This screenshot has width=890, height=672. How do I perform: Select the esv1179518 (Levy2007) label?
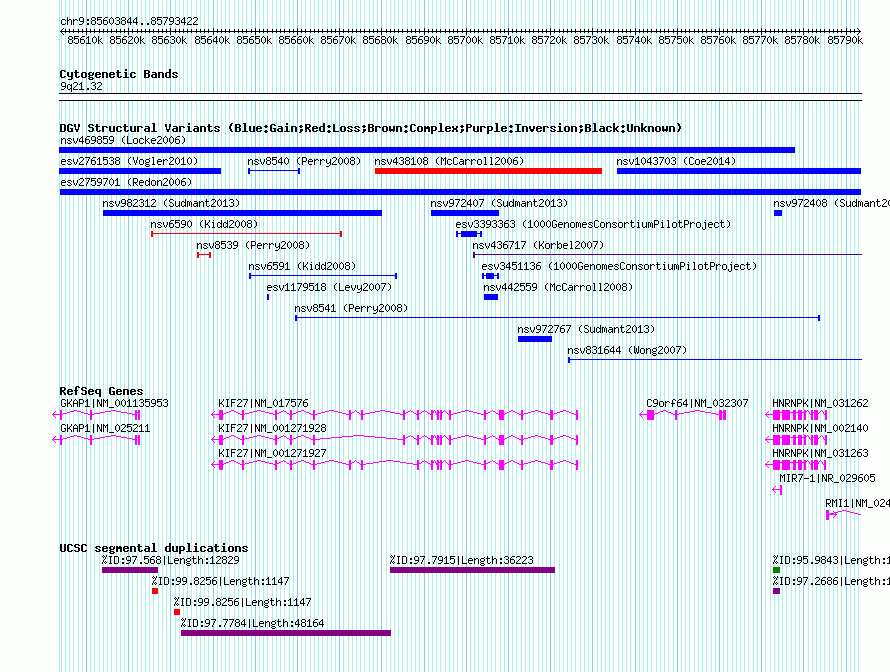(329, 287)
